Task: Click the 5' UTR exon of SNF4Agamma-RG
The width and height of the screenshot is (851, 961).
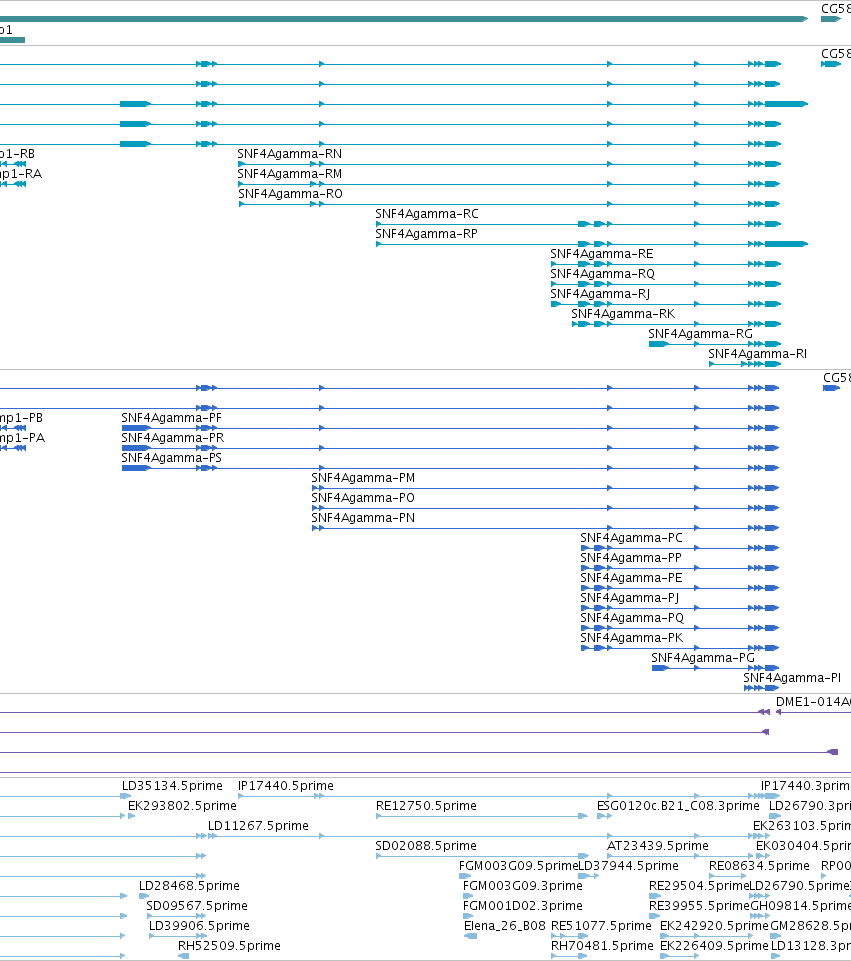Action: coord(658,344)
